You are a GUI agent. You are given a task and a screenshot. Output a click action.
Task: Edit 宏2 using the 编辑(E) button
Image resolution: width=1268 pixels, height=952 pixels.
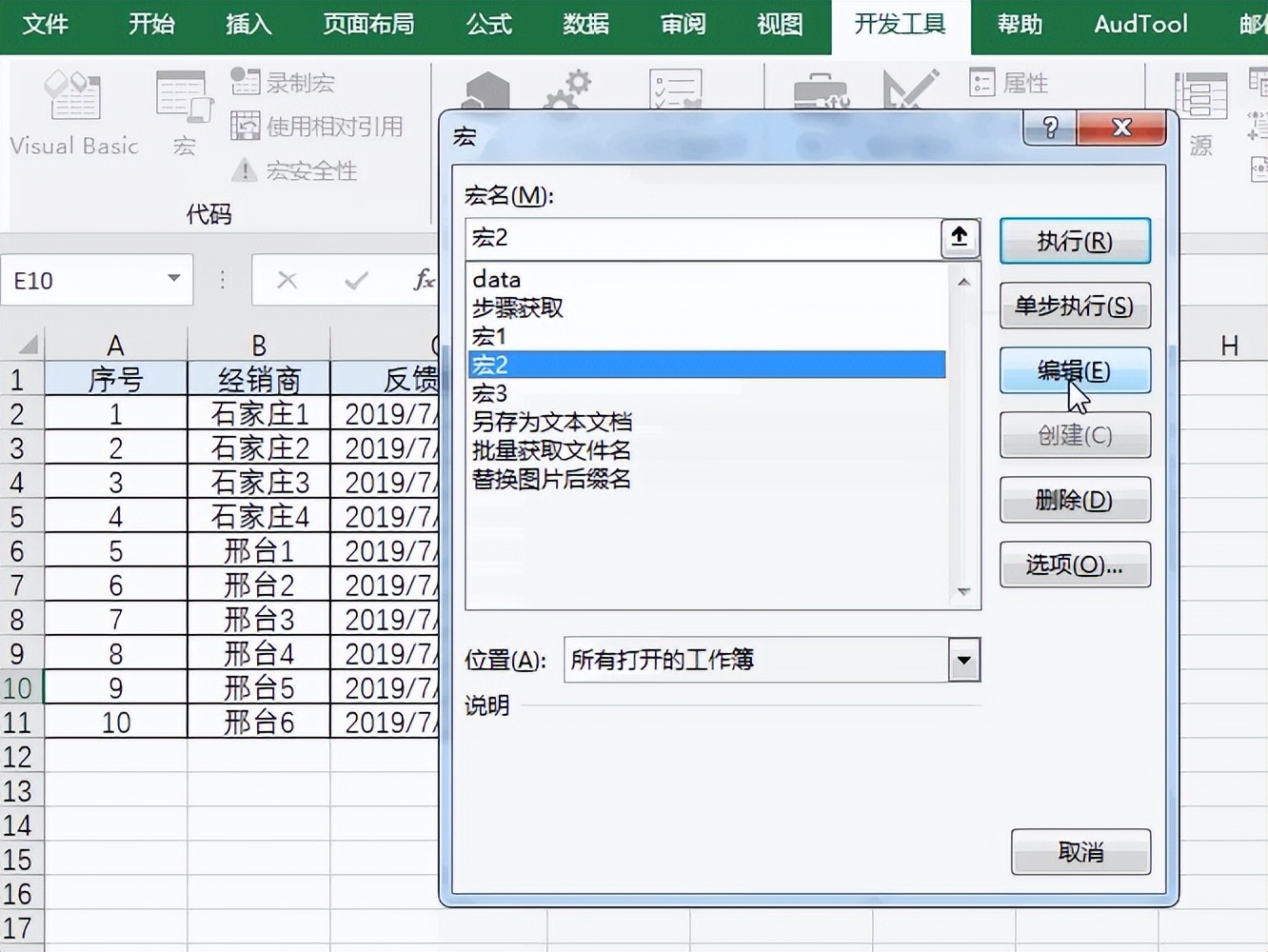coord(1075,371)
